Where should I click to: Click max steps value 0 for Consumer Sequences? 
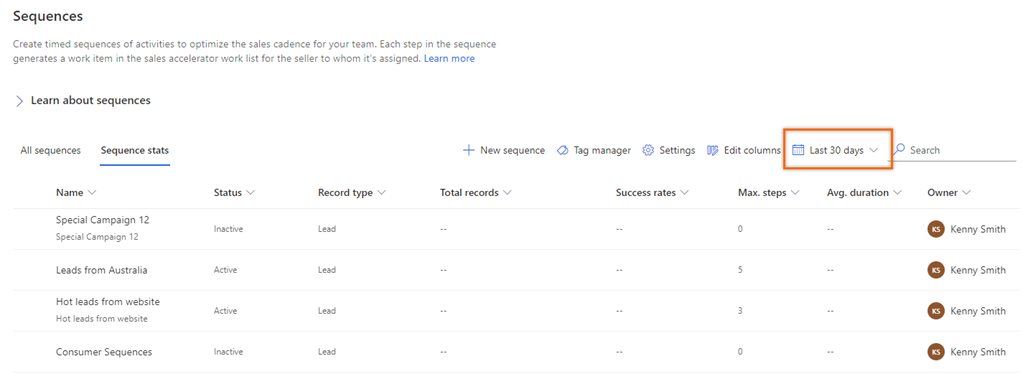[740, 352]
